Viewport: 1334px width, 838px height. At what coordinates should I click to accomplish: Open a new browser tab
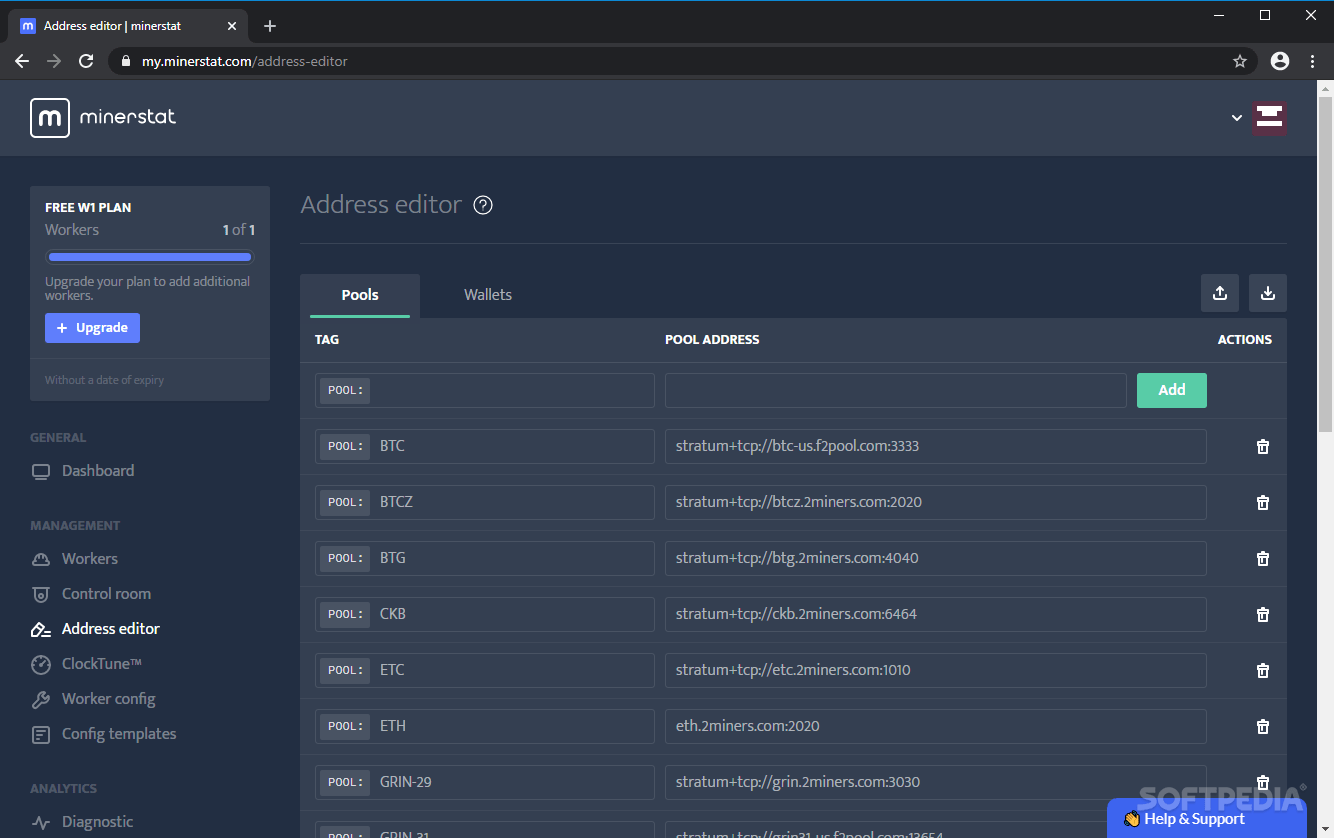[270, 26]
